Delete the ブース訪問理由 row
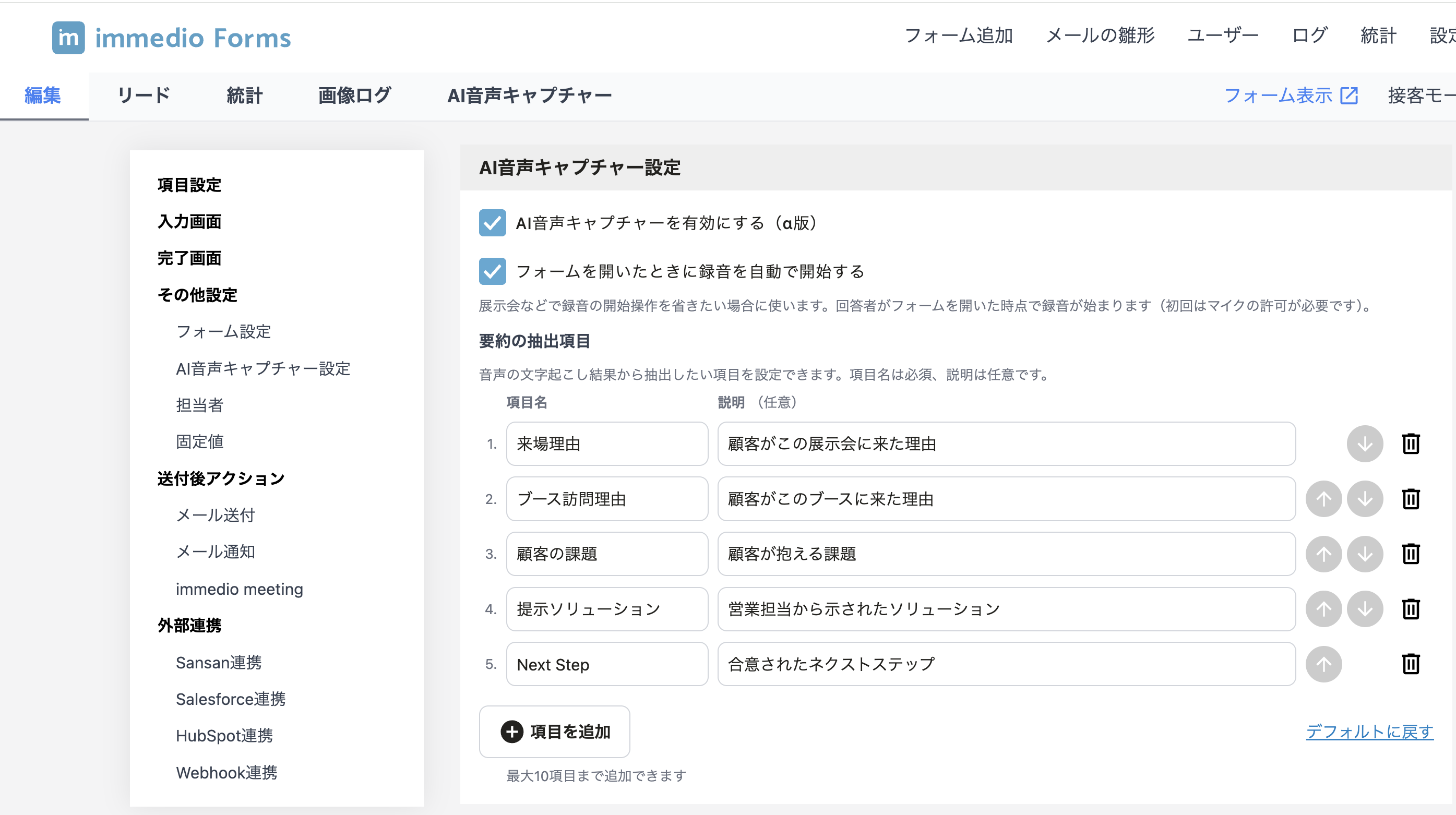 click(1411, 498)
